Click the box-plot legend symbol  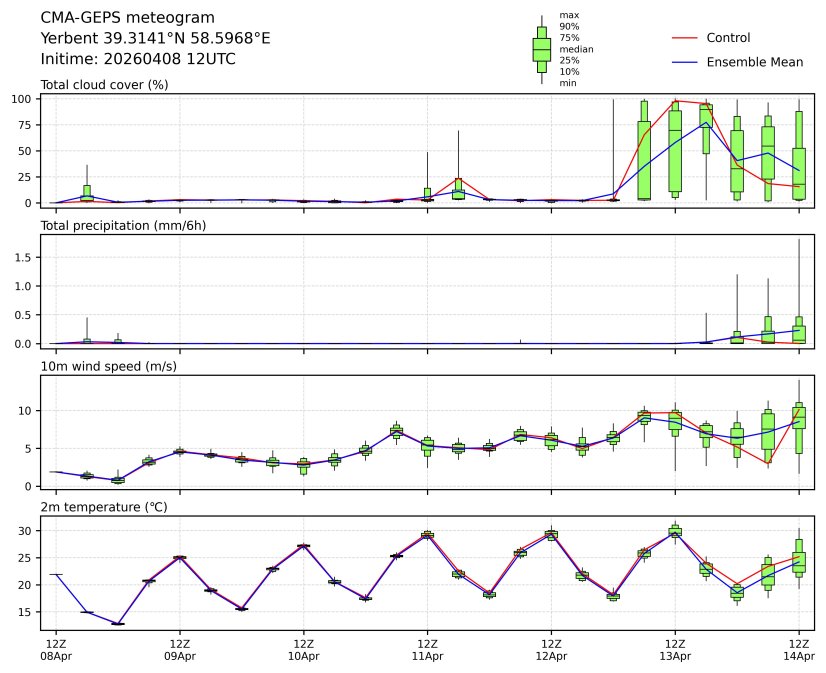(x=541, y=48)
